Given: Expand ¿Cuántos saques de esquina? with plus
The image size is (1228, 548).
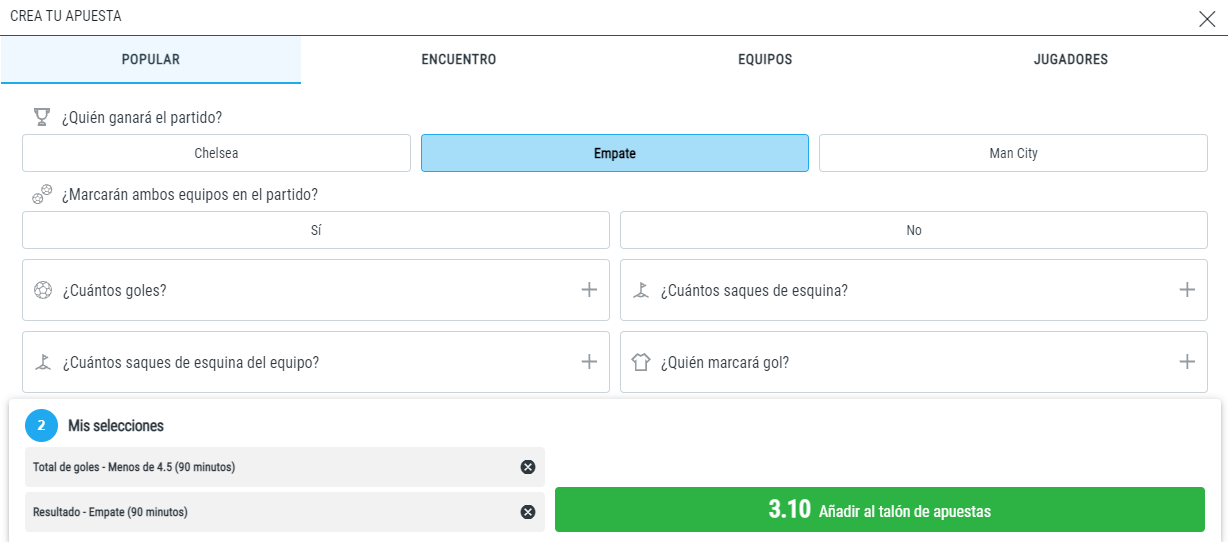Looking at the screenshot, I should click(x=1187, y=290).
